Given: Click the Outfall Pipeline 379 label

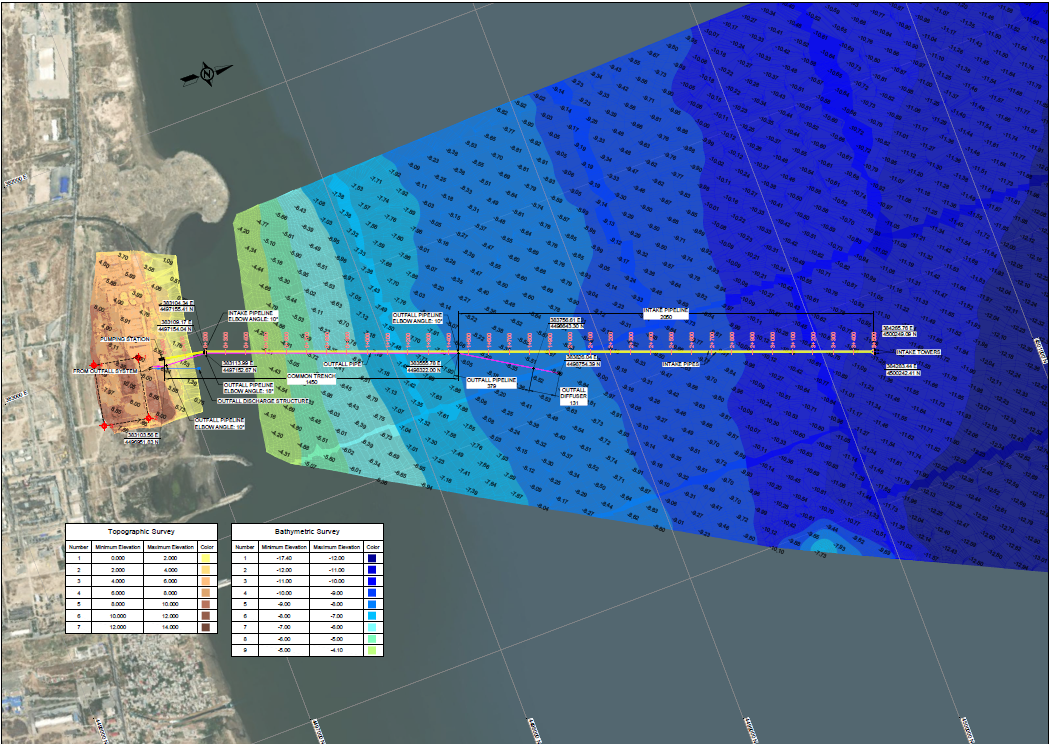Looking at the screenshot, I should (491, 382).
